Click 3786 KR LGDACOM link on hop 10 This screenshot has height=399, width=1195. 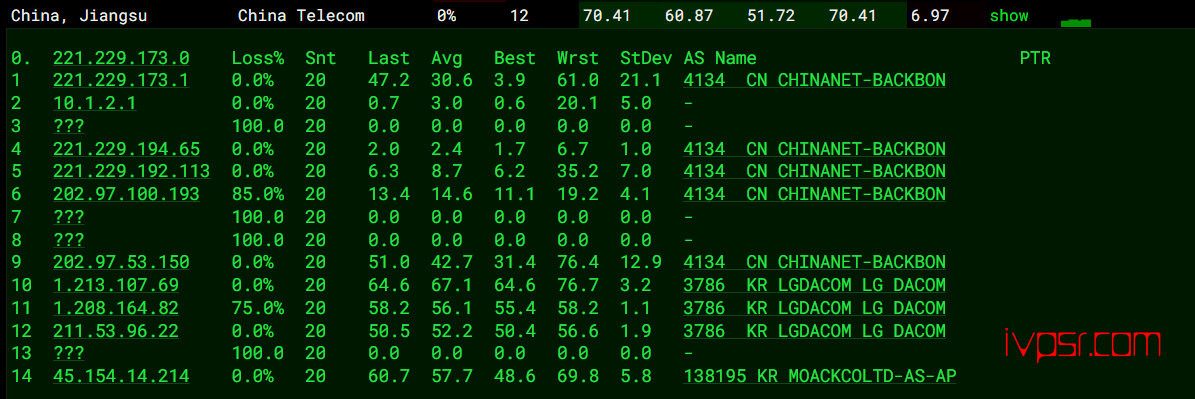[x=815, y=286]
